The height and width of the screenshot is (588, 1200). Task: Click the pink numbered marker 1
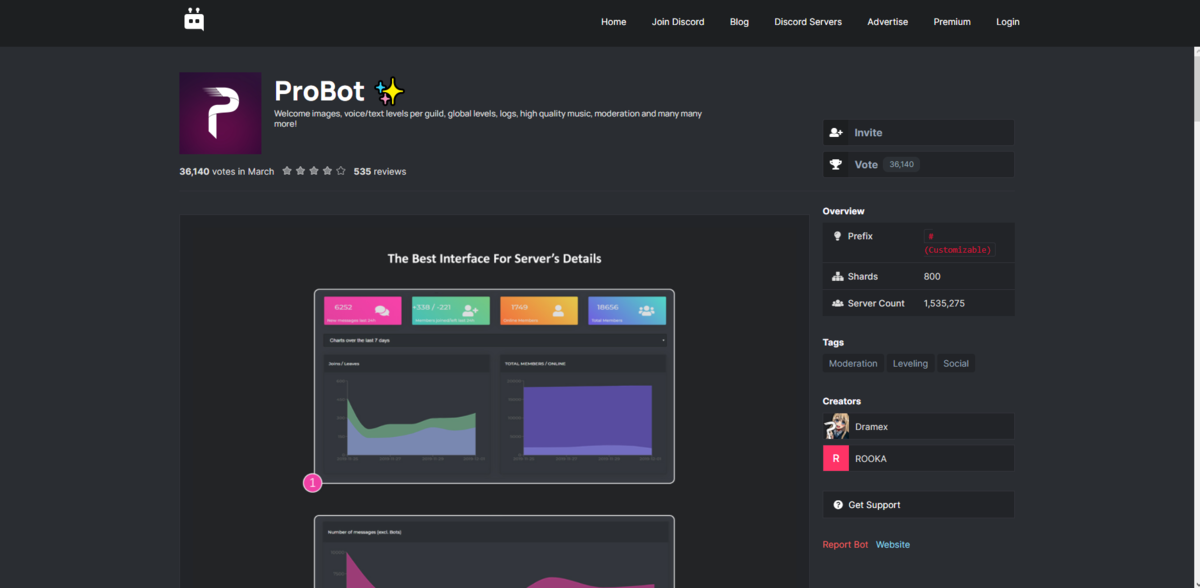click(x=312, y=483)
